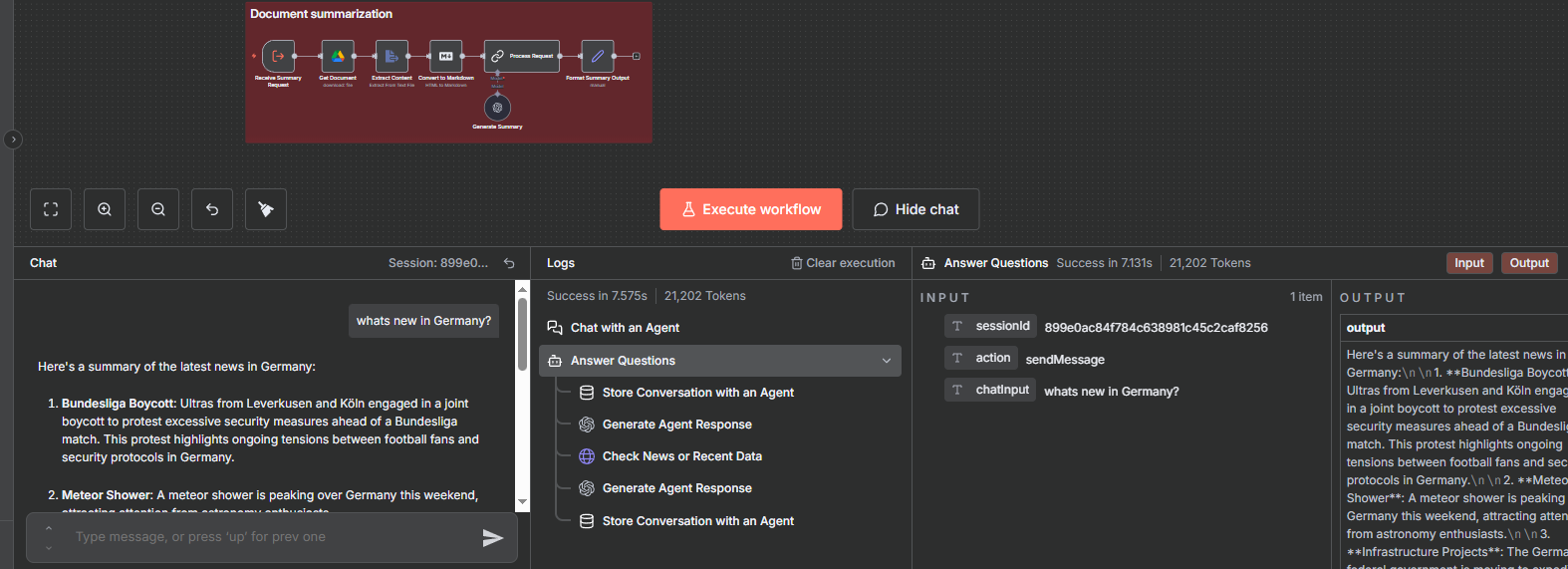Click the action input field name

click(981, 358)
